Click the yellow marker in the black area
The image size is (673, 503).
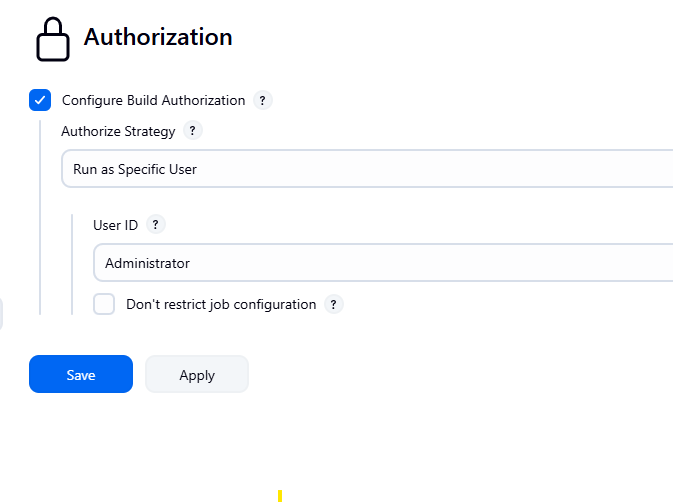[280, 496]
